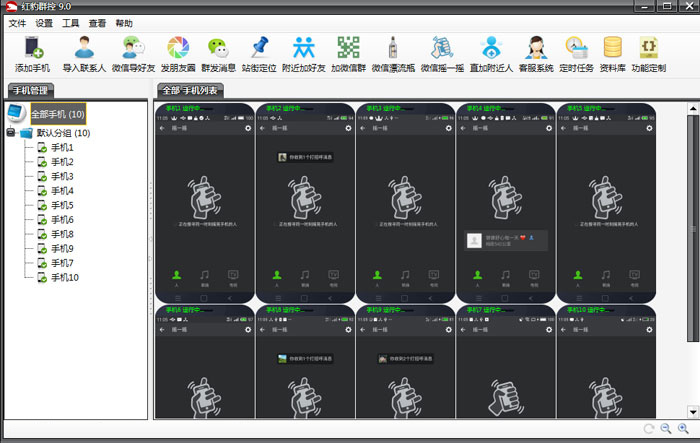
Task: Click the refresh circle icon
Action: pos(649,429)
